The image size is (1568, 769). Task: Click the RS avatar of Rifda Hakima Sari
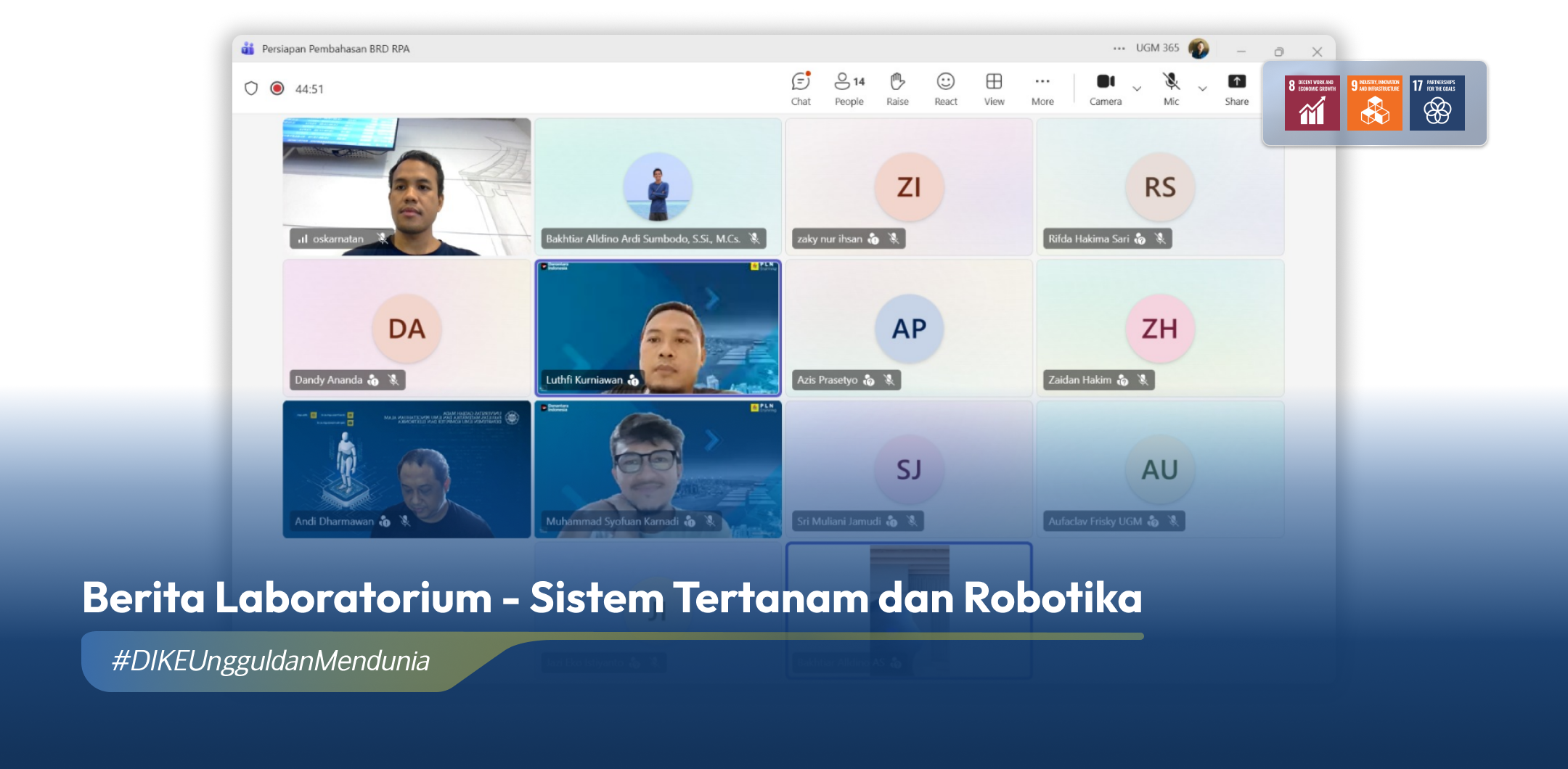pyautogui.click(x=1160, y=187)
